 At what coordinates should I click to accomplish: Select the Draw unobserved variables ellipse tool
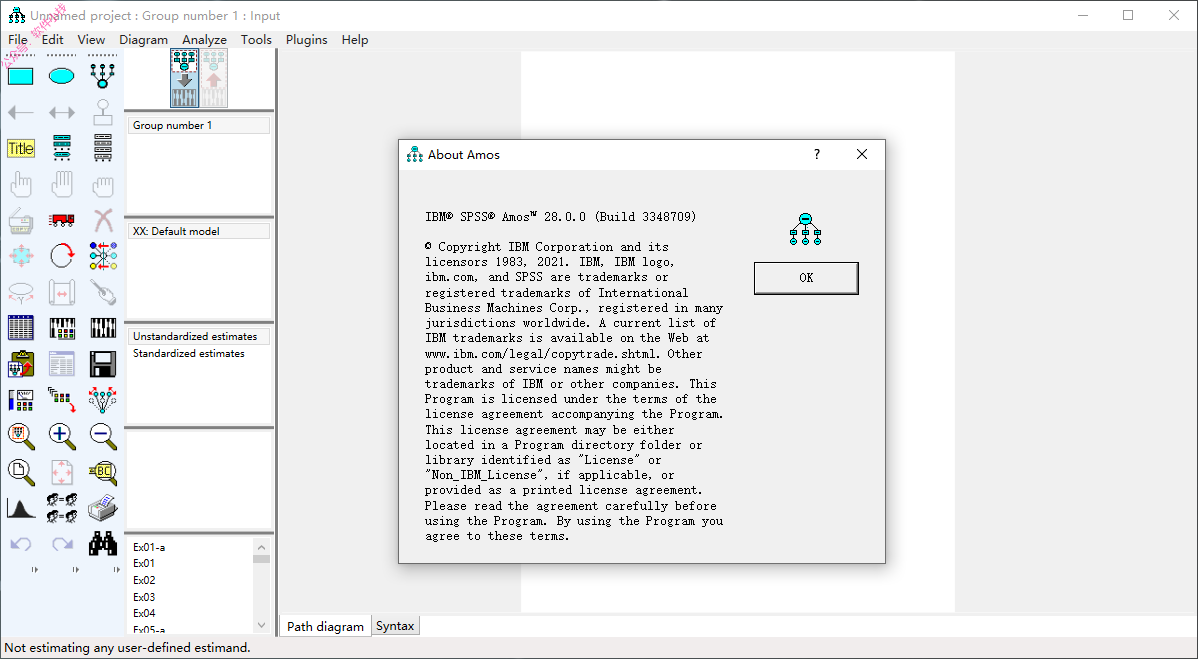(62, 76)
